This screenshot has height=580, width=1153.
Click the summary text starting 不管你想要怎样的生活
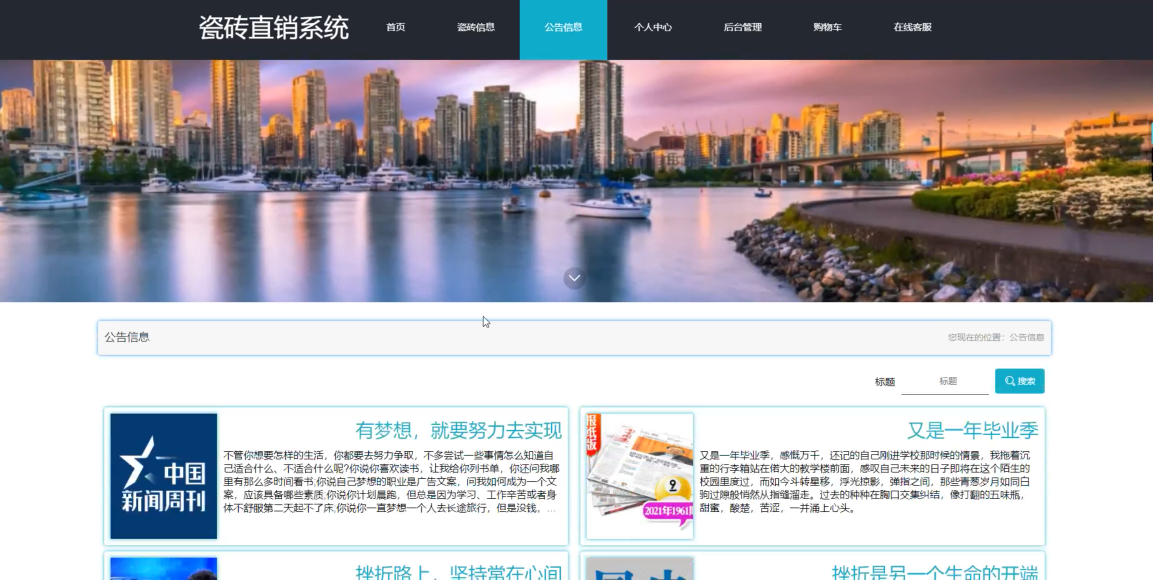[391, 481]
